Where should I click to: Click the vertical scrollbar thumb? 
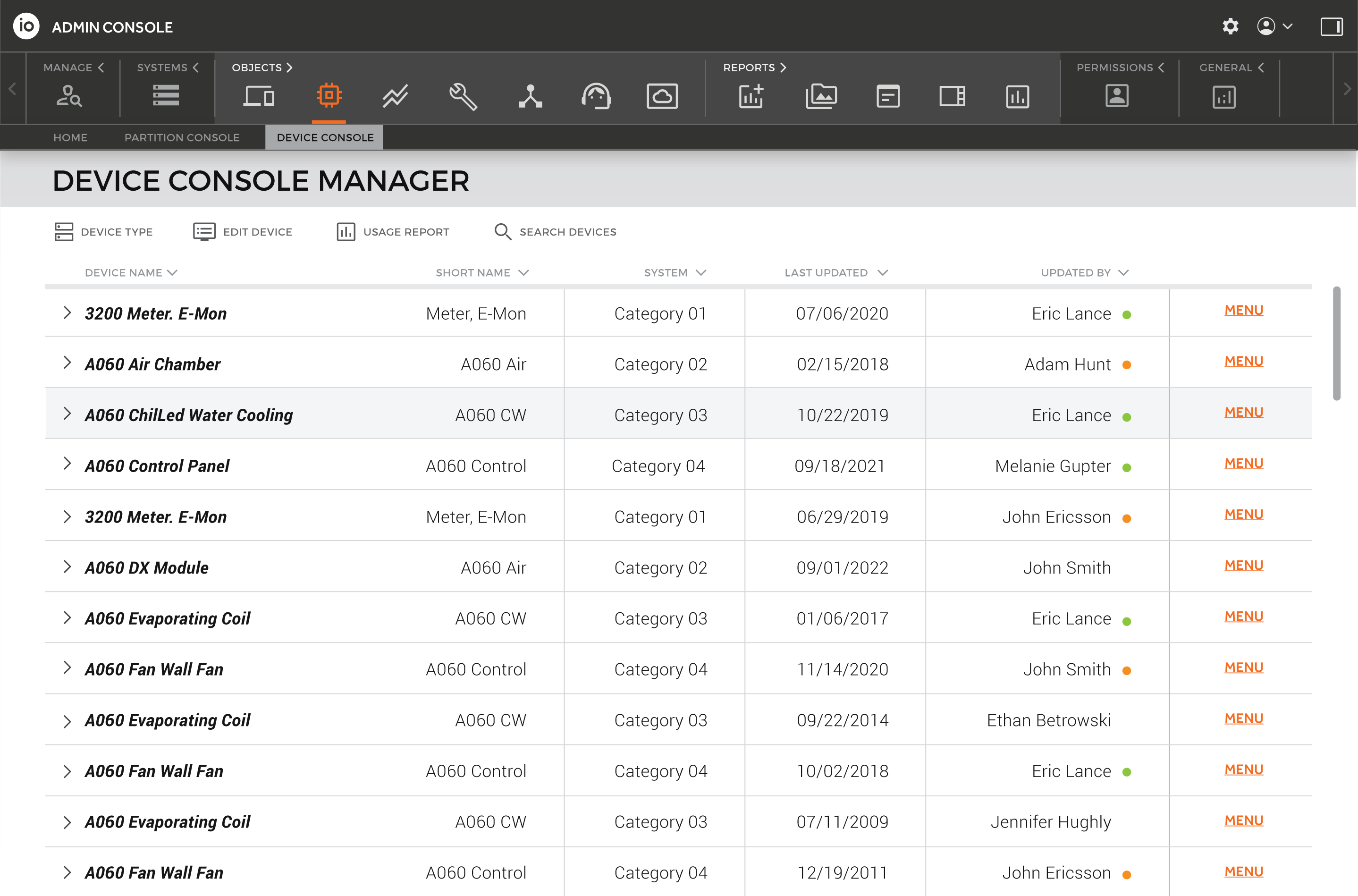pos(1336,343)
